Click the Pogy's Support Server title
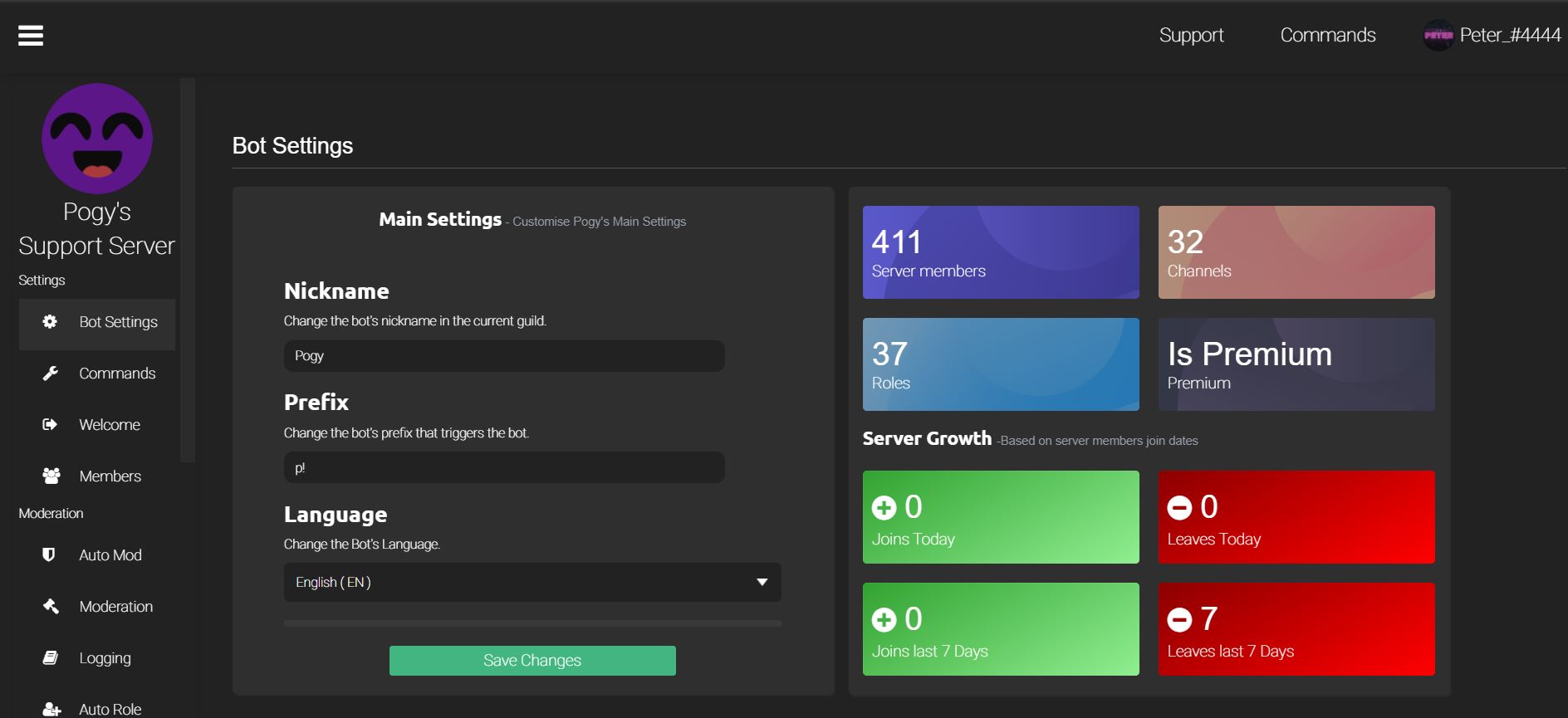Screen dimensions: 1568x718 click(97, 229)
